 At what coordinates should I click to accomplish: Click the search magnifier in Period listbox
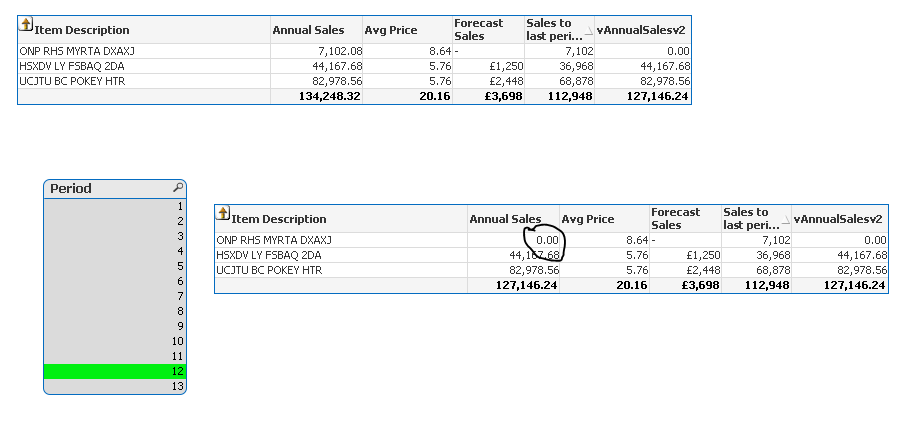178,188
